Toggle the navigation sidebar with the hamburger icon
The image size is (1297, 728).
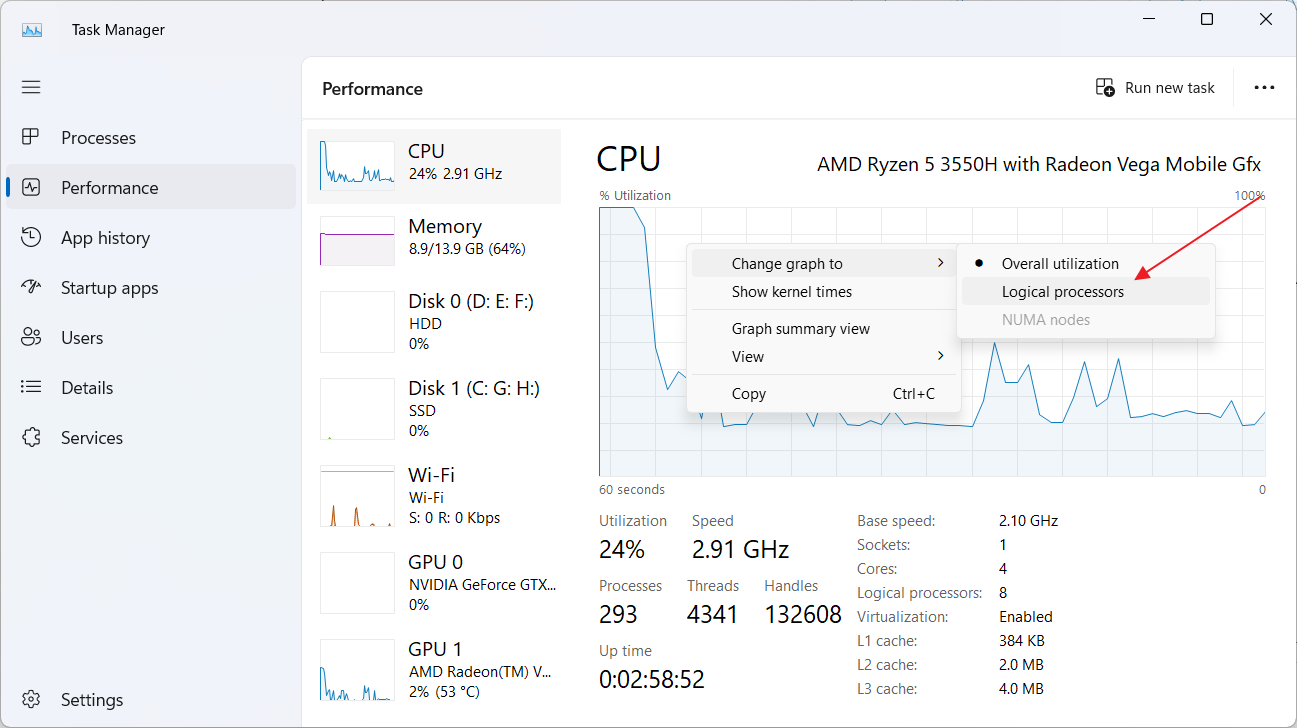click(x=31, y=87)
